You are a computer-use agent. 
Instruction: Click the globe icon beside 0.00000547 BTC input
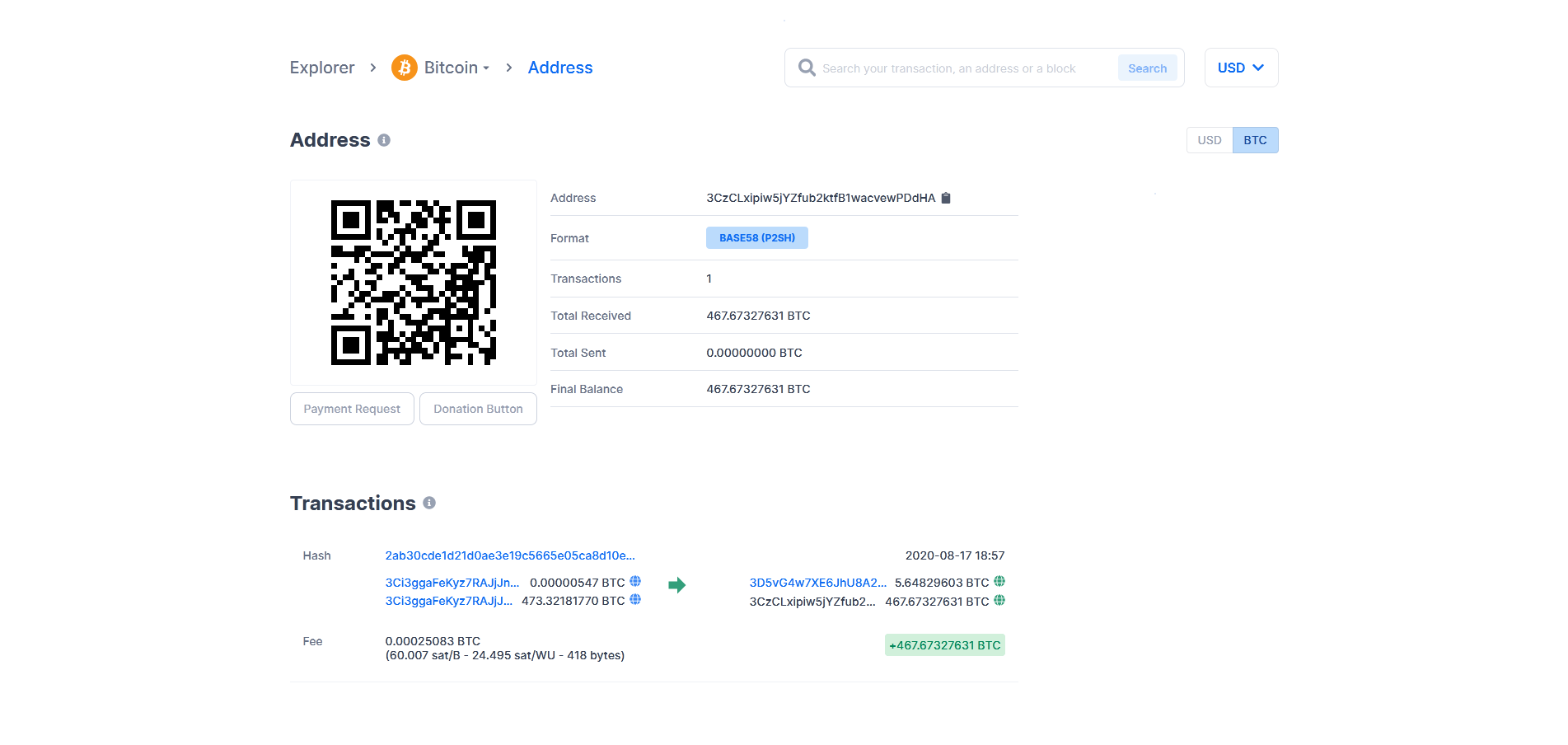coord(634,581)
